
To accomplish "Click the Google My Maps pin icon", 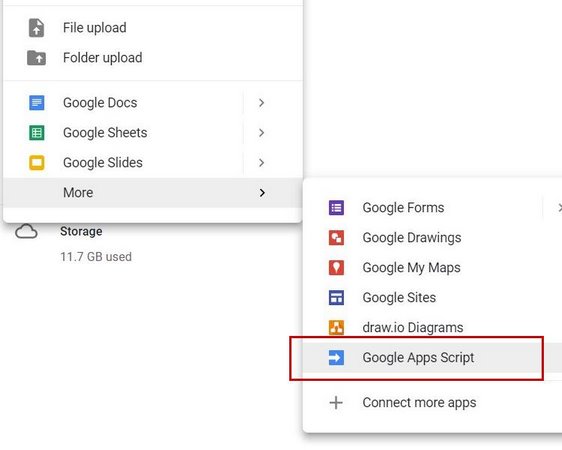I will (336, 268).
